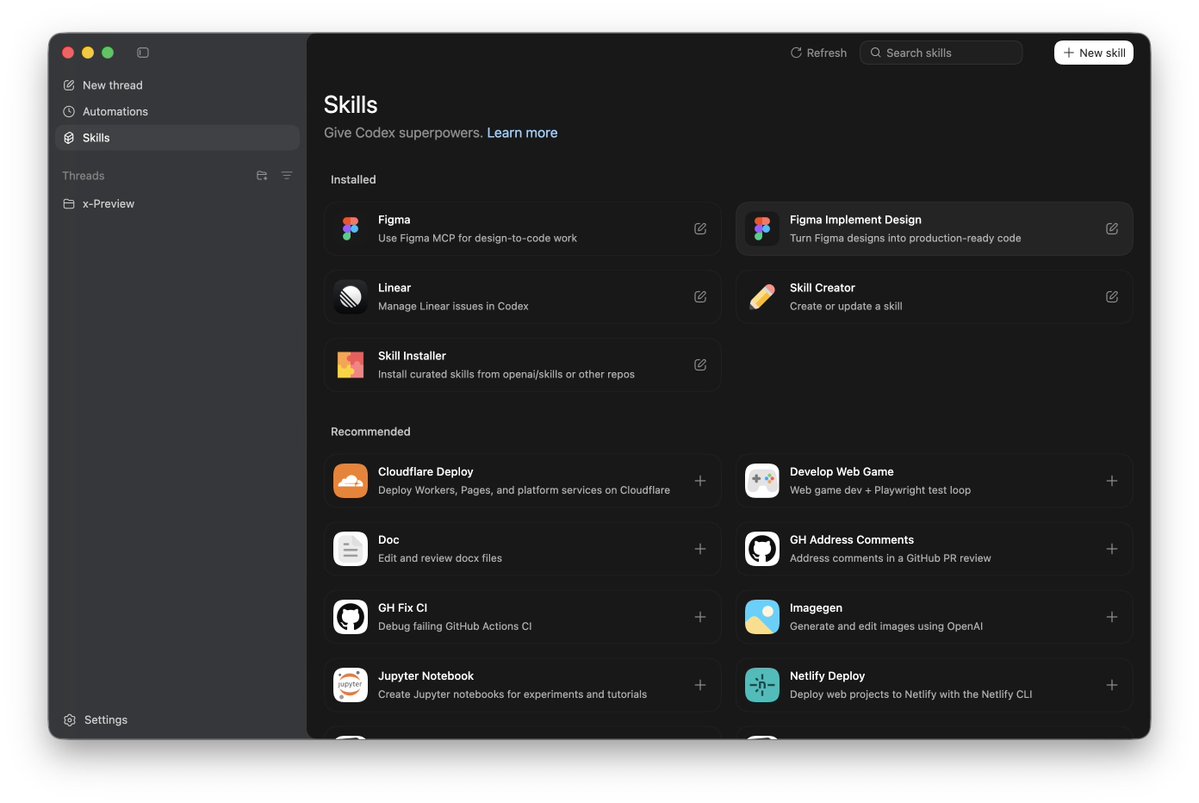Image resolution: width=1199 pixels, height=803 pixels.
Task: Click the 'Debug failing GitHub Actions CI' text
Action: click(455, 626)
